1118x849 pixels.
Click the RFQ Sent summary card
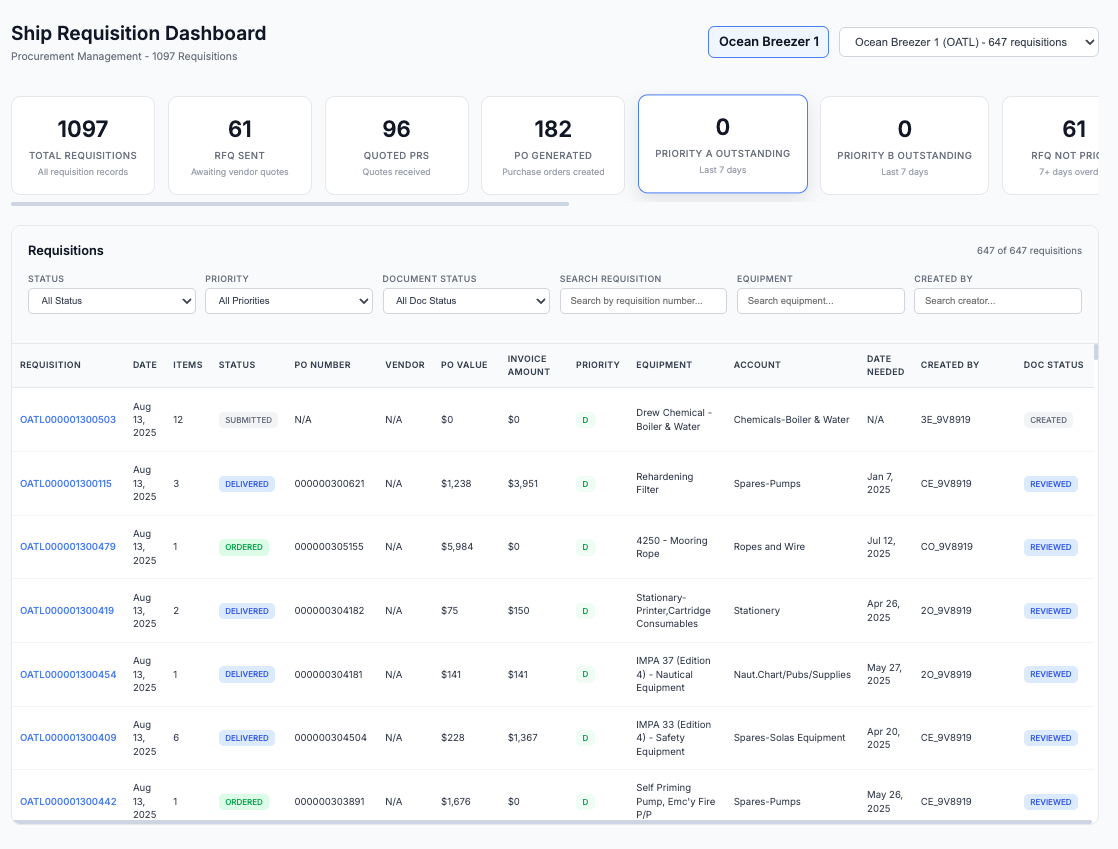[239, 144]
